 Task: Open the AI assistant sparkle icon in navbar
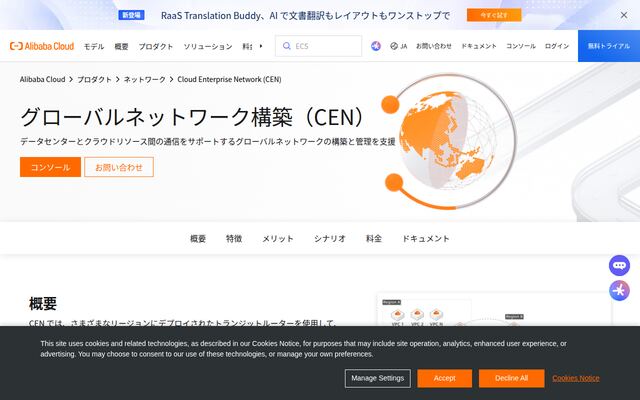[x=376, y=46]
